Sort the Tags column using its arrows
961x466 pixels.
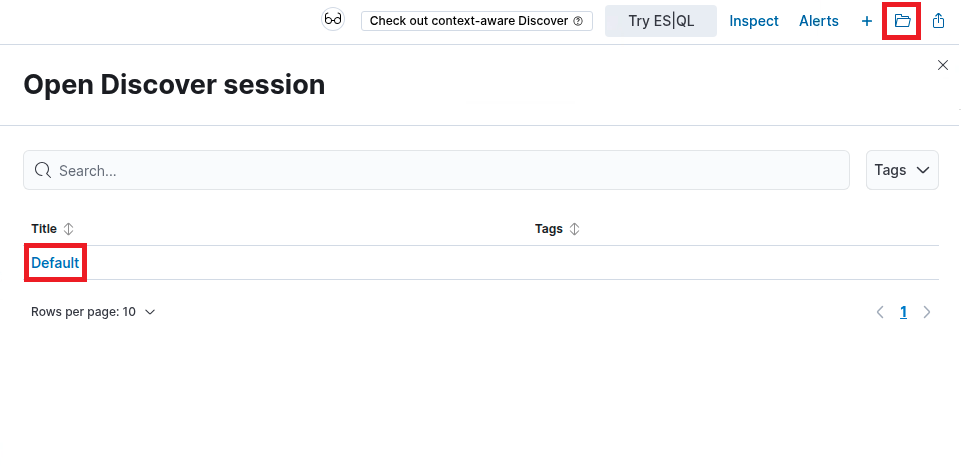(x=574, y=229)
